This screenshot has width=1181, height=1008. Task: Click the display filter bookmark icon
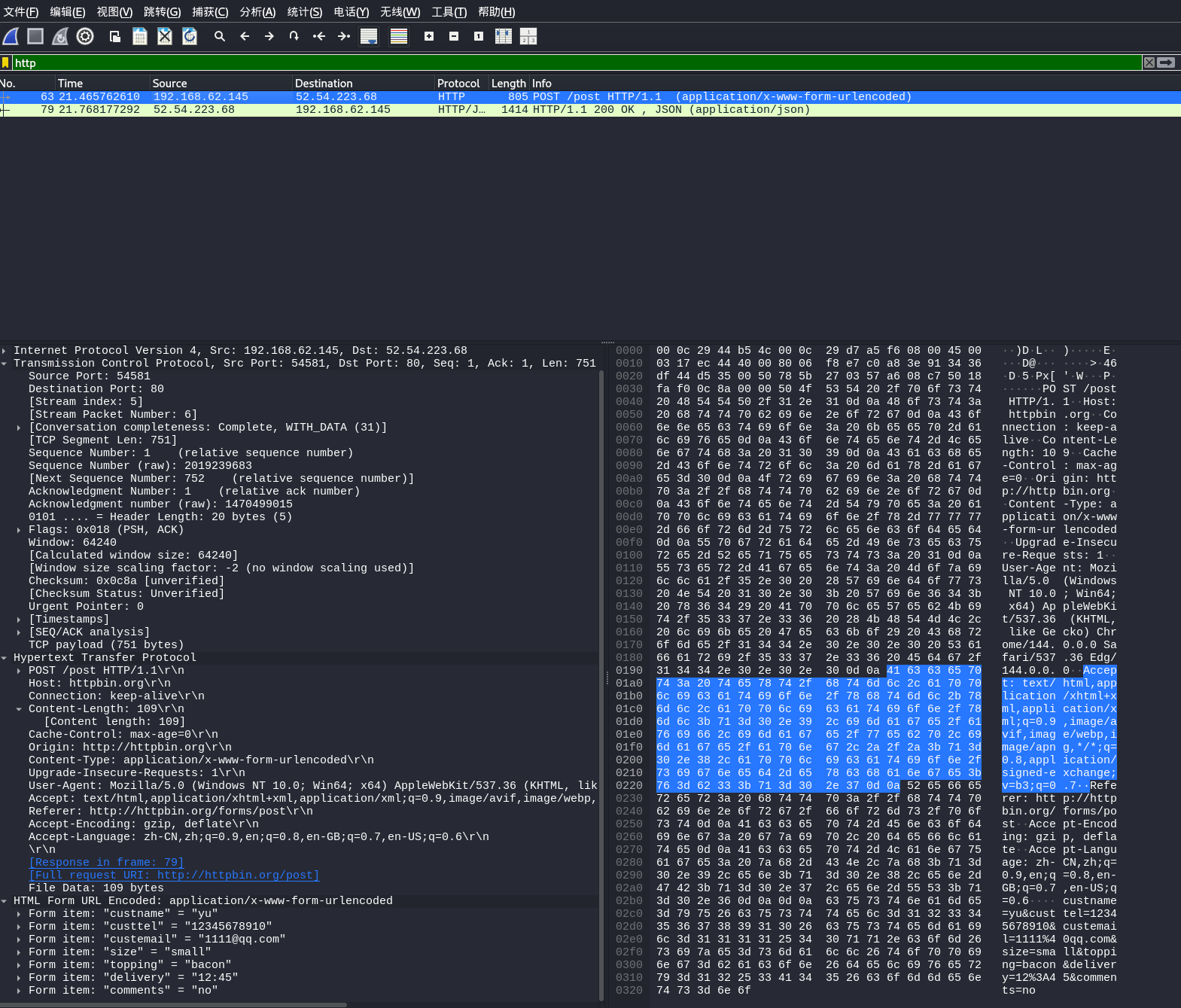[6, 63]
